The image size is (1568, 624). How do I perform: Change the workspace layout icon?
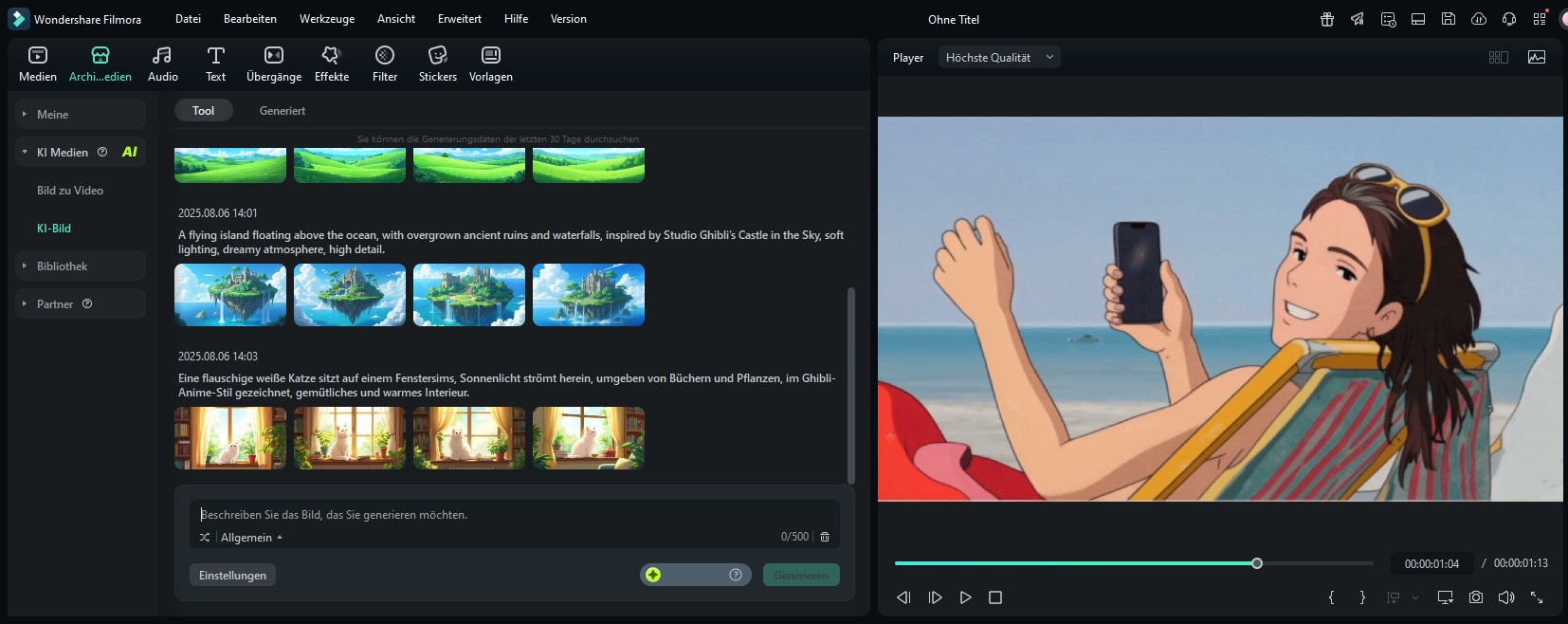[x=1418, y=19]
